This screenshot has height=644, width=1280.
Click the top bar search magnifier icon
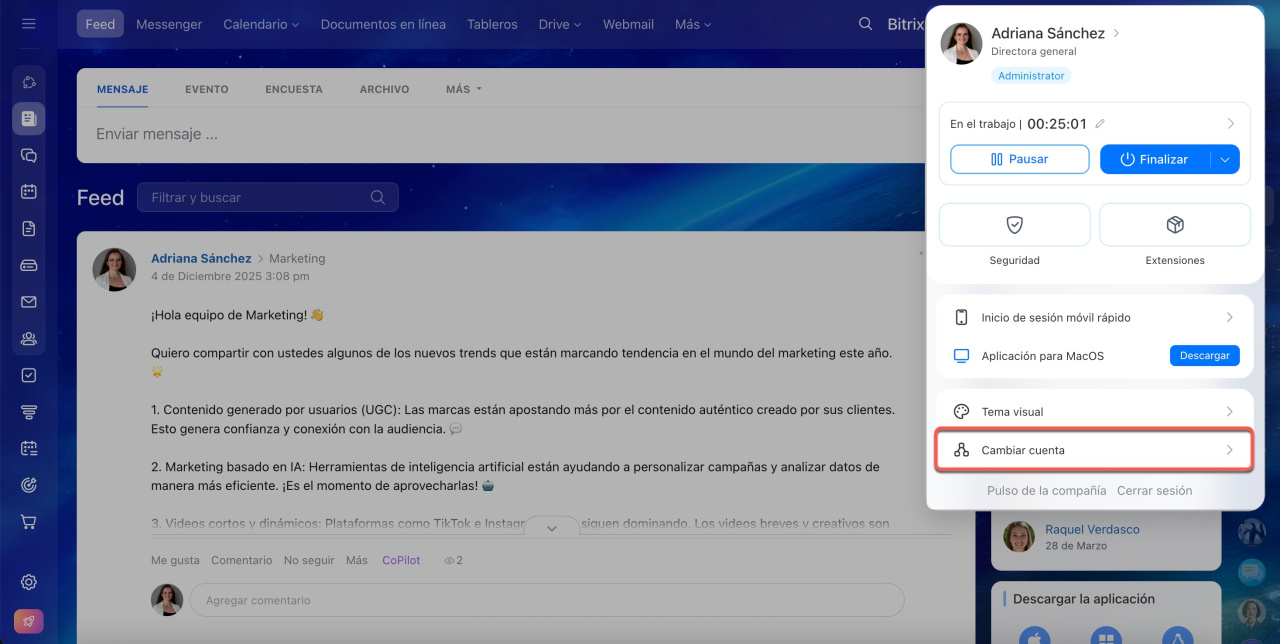pos(865,24)
